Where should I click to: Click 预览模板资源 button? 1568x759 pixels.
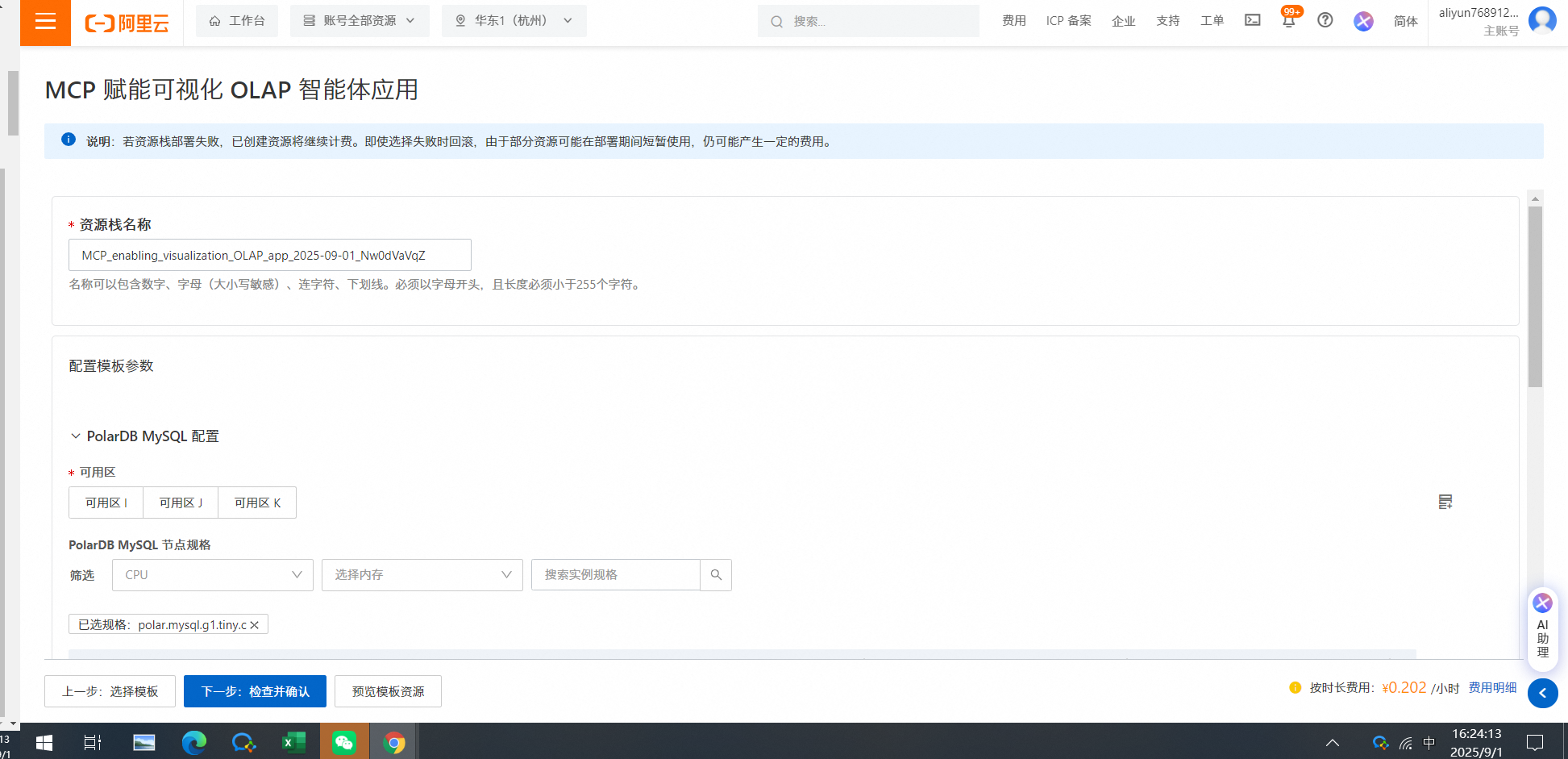388,691
